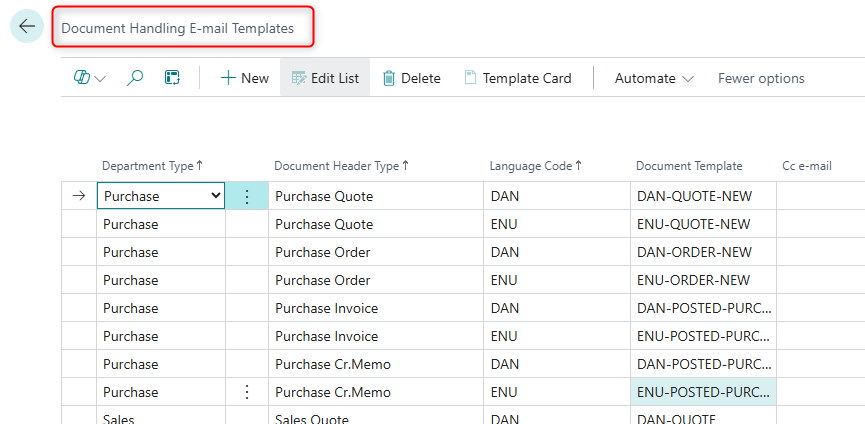Click the DAN-QUOTE-NEW document template cell

[x=694, y=197]
